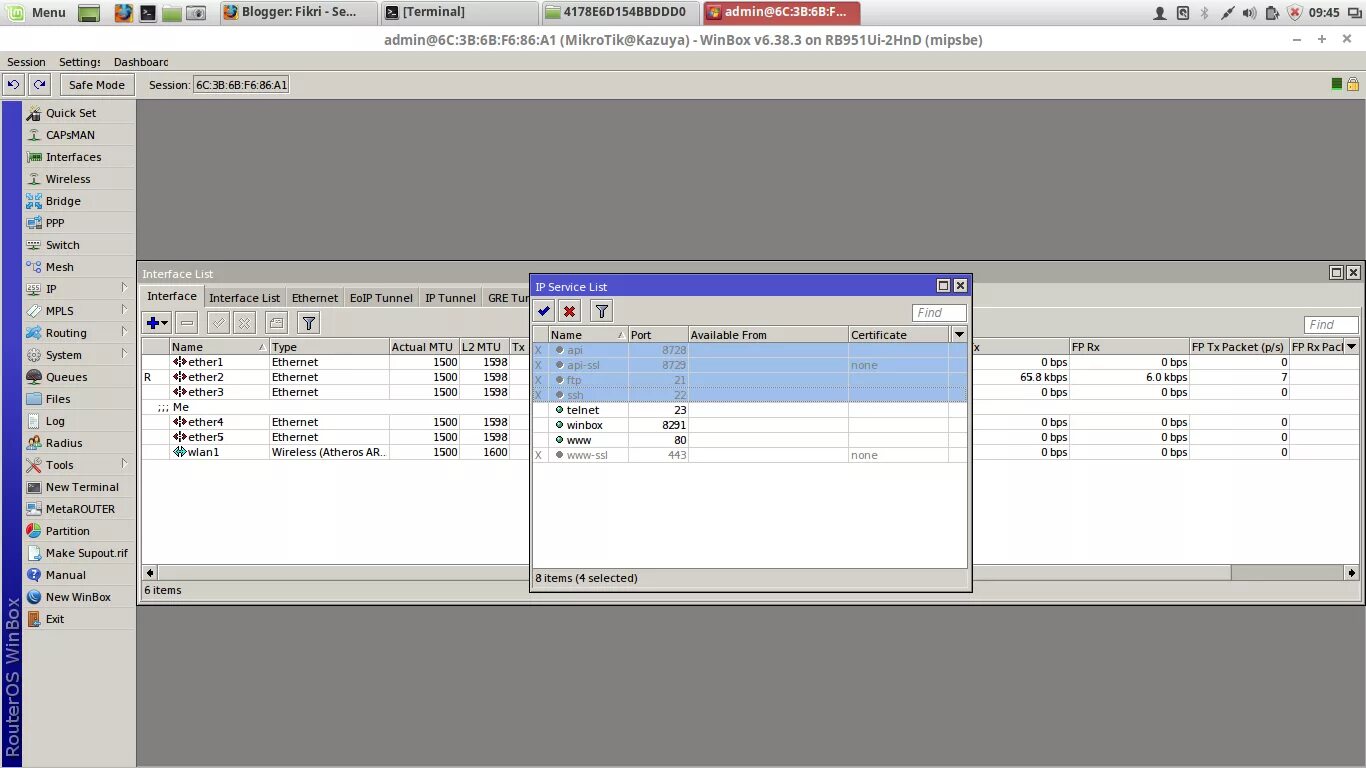Select www-ssl service row
This screenshot has width=1366, height=768.
click(x=750, y=455)
